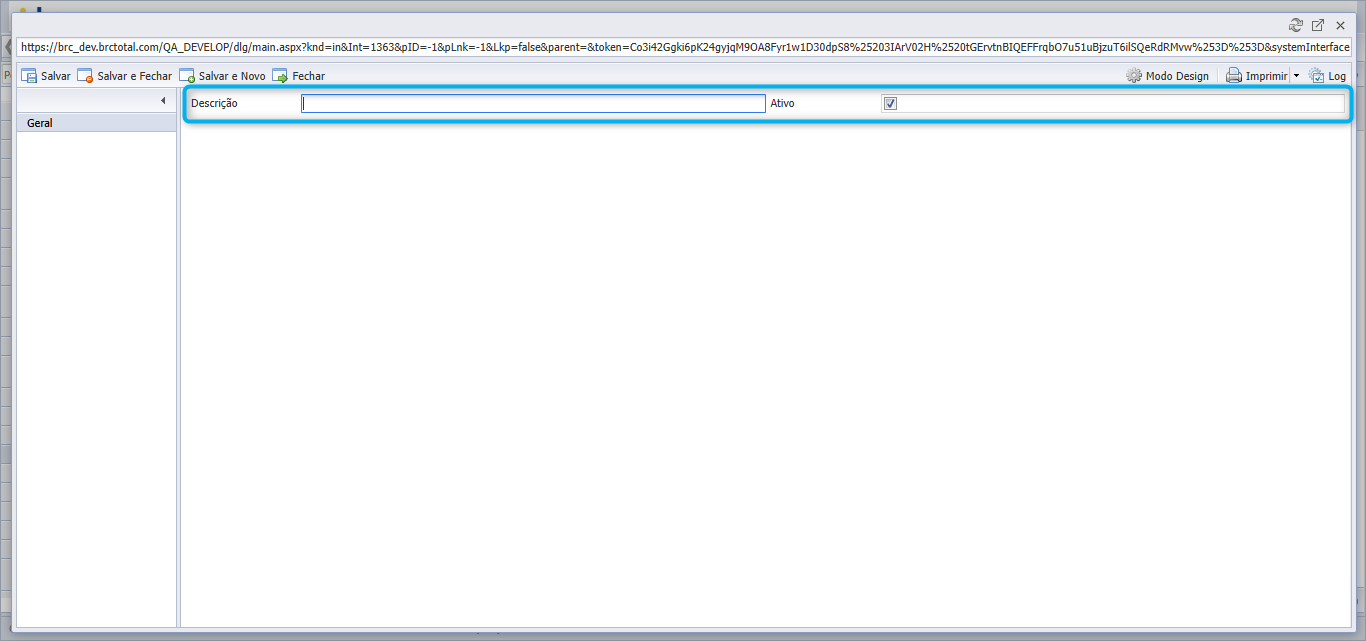Close the dialog with the X

1340,25
